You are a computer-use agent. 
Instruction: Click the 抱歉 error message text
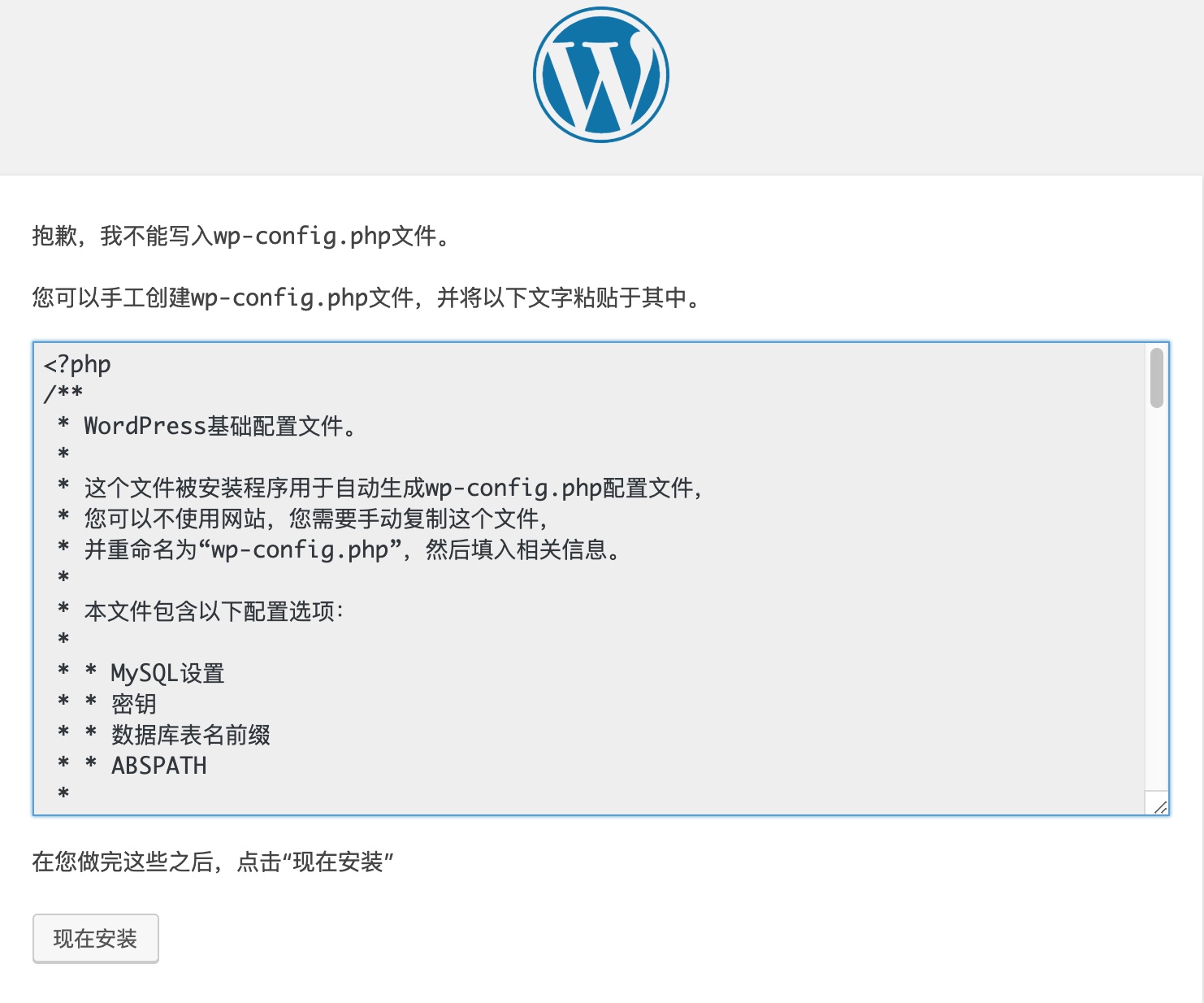(240, 237)
